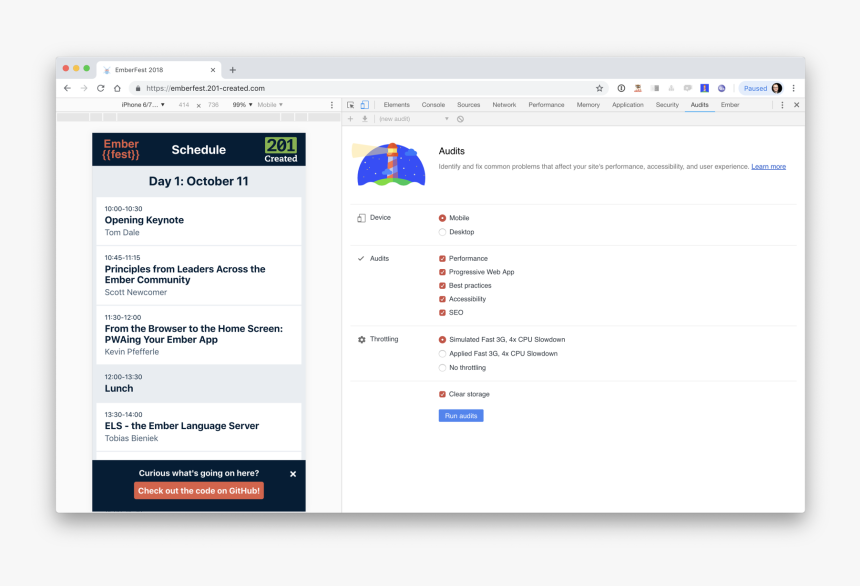Select Applied Fast 3G throttling option
The height and width of the screenshot is (586, 860).
442,354
